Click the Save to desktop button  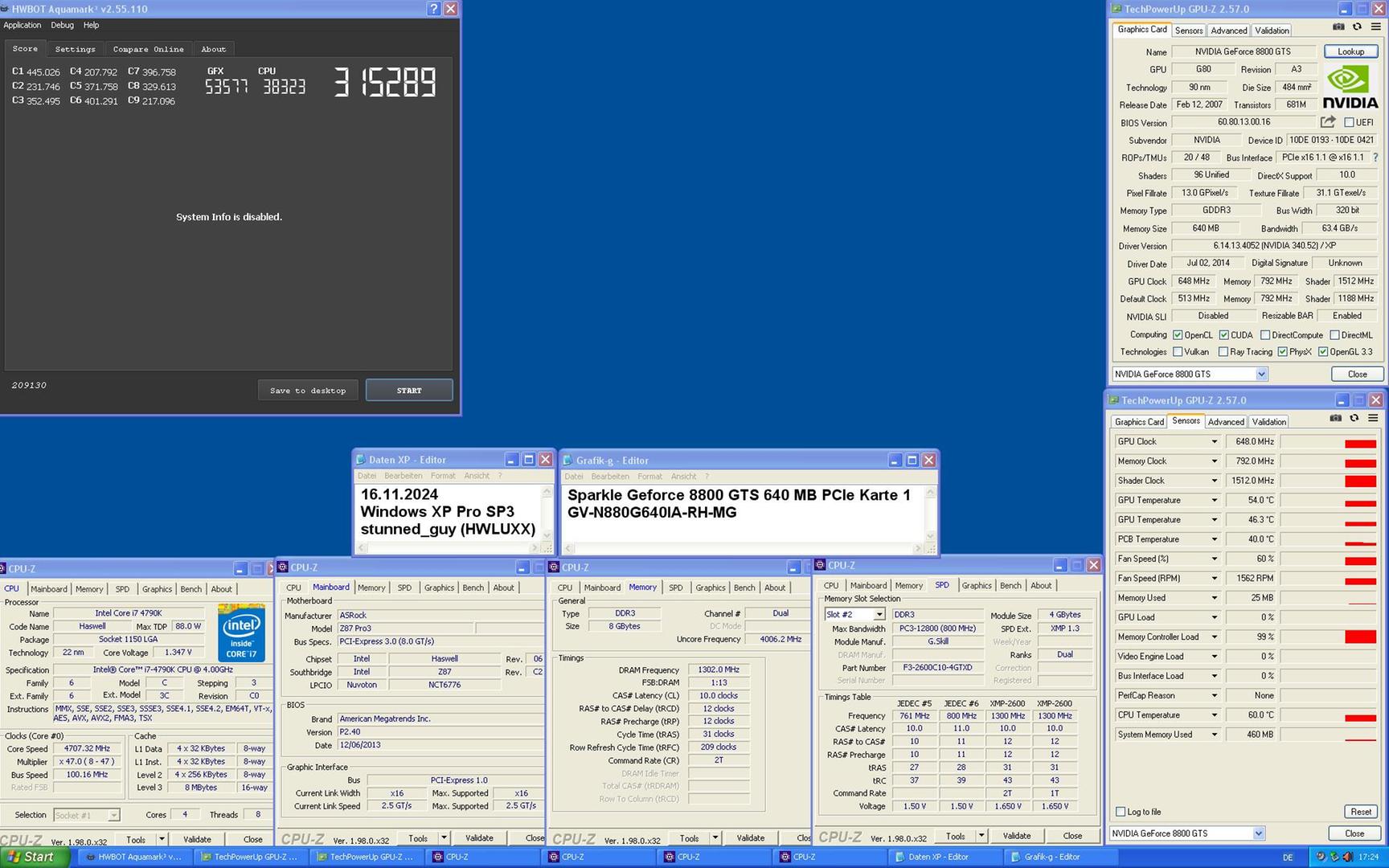pos(308,391)
